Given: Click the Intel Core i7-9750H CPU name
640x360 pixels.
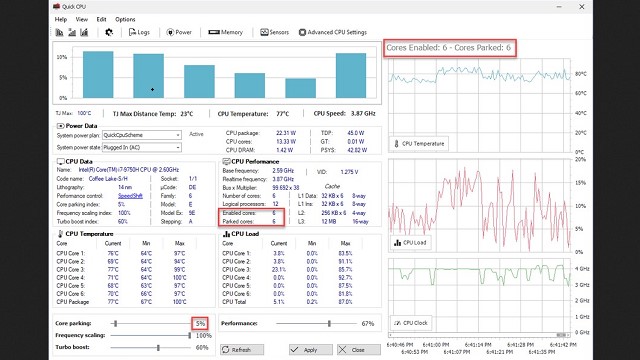Looking at the screenshot, I should point(129,170).
